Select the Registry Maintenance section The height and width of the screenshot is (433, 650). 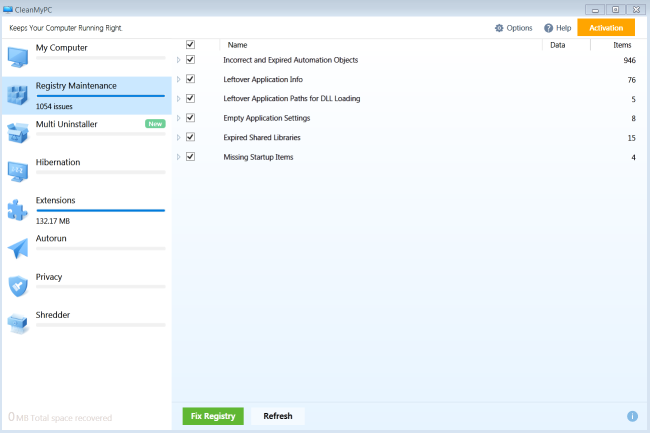pyautogui.click(x=87, y=95)
